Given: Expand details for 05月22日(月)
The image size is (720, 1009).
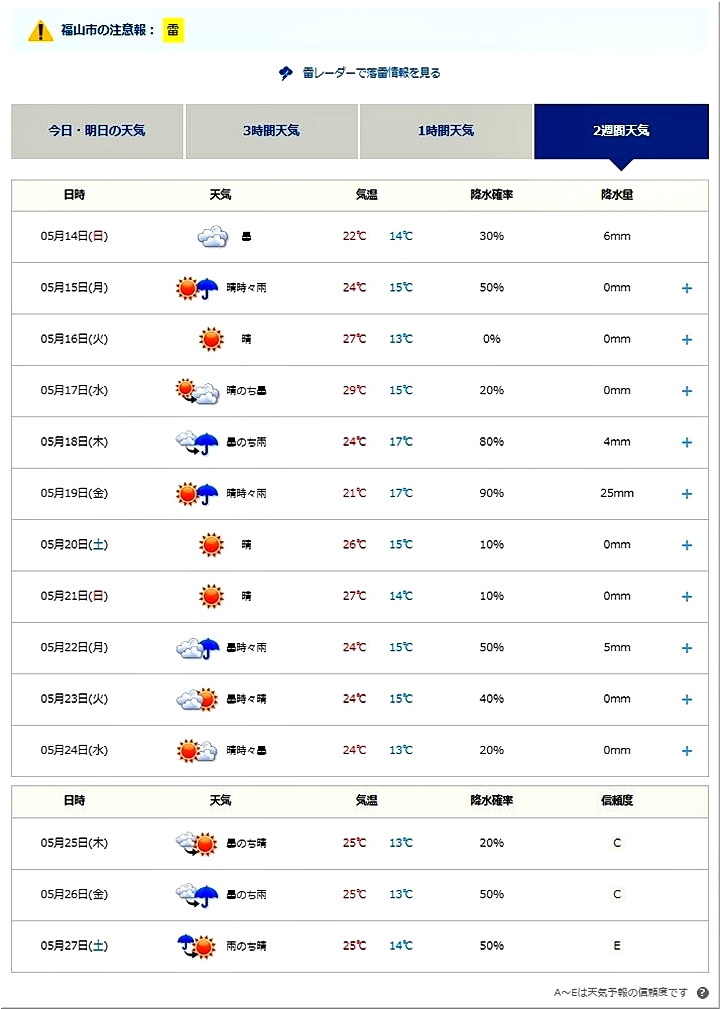Looking at the screenshot, I should click(687, 648).
